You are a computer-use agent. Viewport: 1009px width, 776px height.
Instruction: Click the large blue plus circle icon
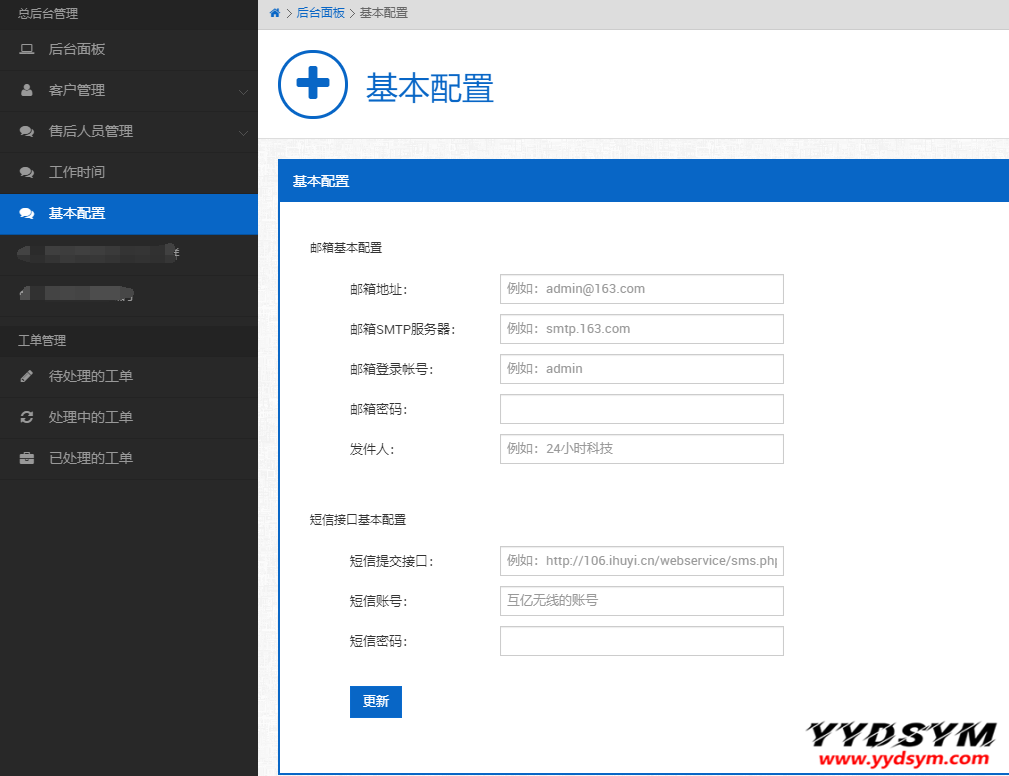[313, 85]
